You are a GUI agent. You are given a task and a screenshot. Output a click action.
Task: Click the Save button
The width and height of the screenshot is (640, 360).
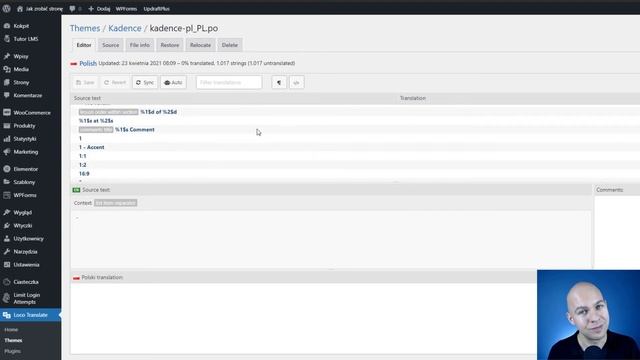click(85, 82)
